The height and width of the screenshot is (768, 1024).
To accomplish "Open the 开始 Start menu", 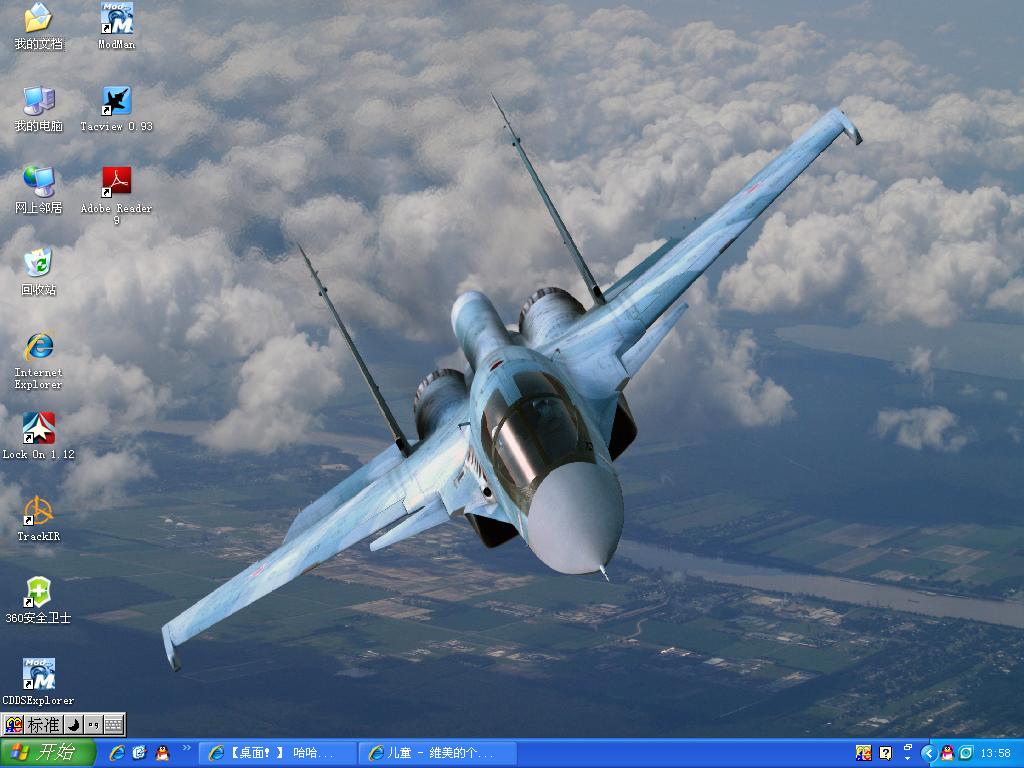I will [x=48, y=753].
